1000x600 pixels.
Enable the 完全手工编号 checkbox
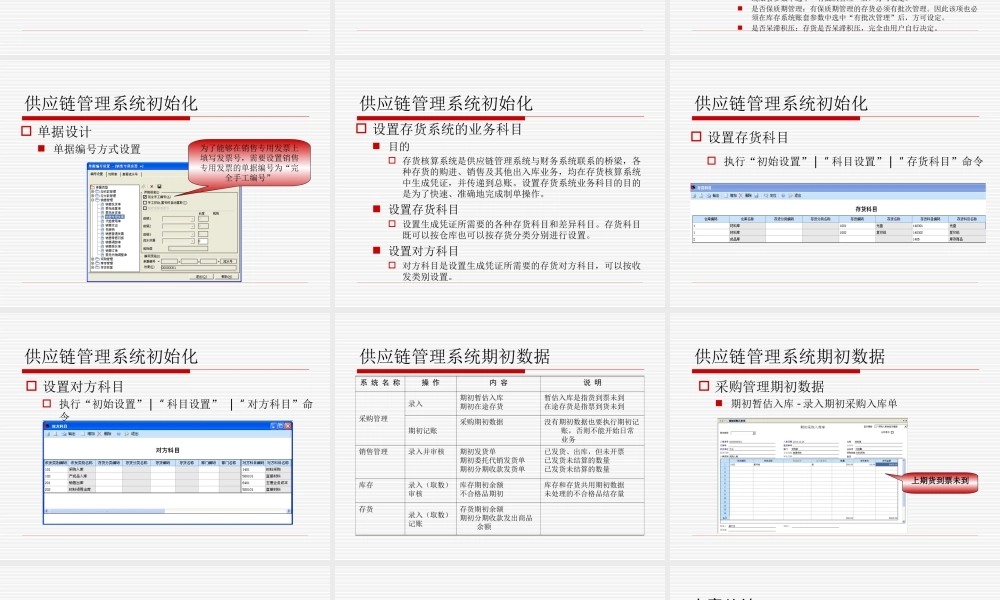tap(145, 196)
